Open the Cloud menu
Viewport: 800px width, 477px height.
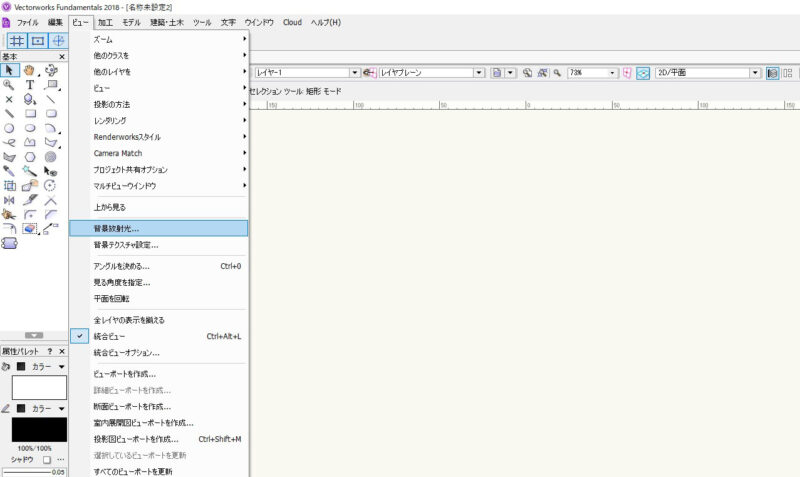(x=292, y=22)
